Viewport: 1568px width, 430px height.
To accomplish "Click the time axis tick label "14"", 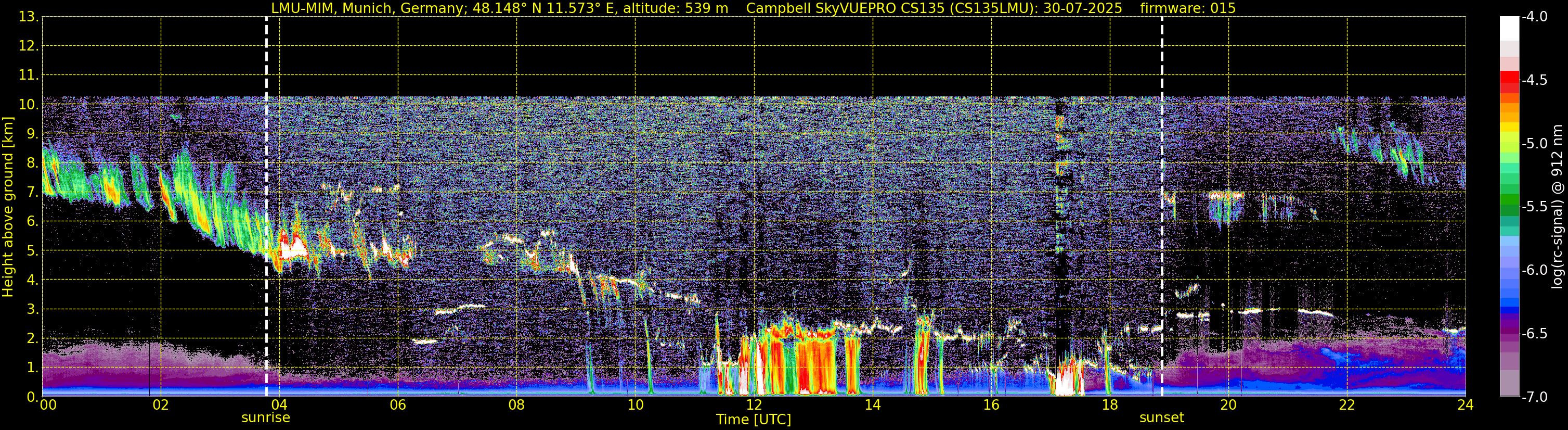I will tap(872, 405).
